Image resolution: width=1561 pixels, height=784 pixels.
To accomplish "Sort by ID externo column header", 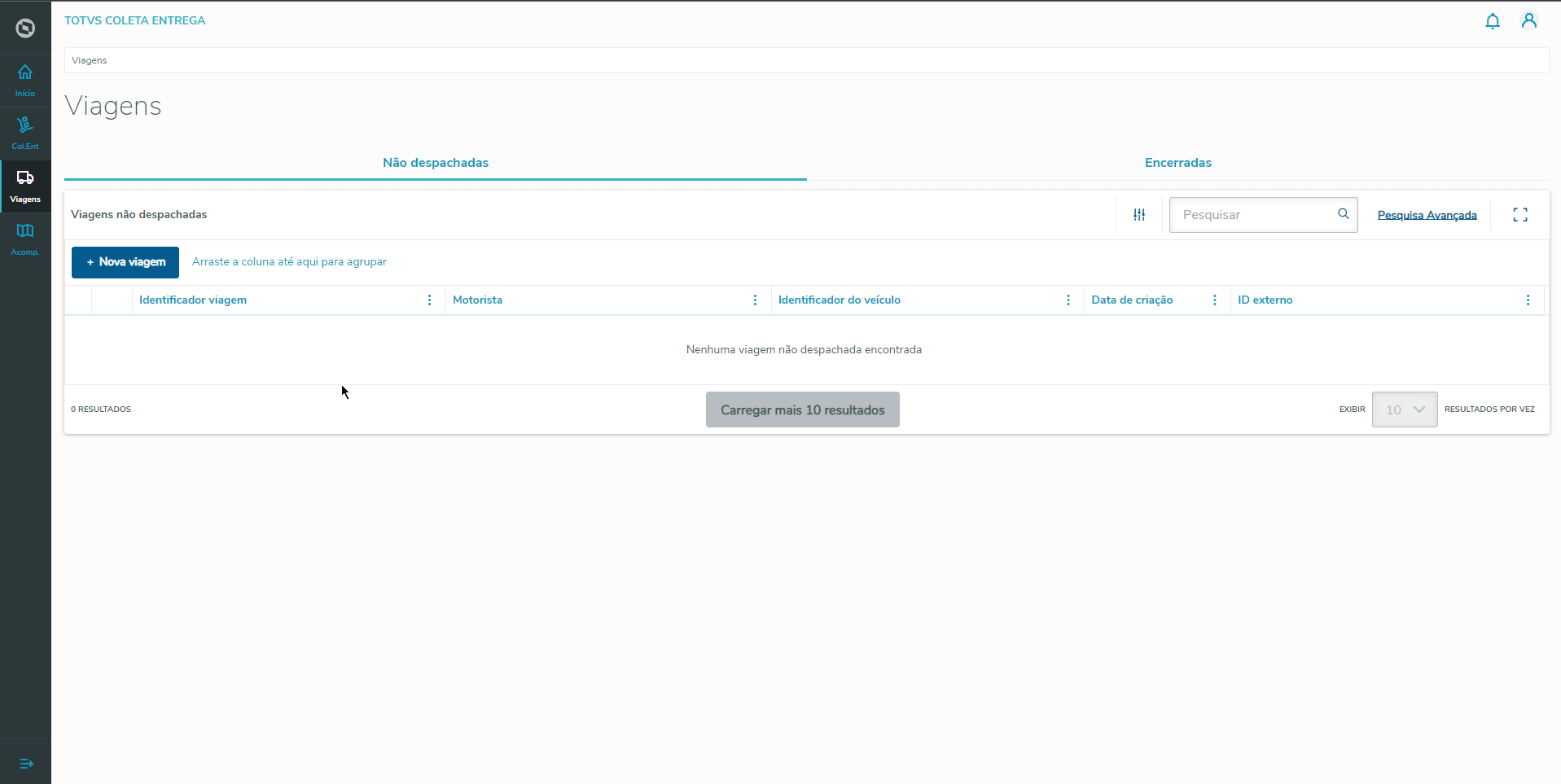I will (1265, 300).
